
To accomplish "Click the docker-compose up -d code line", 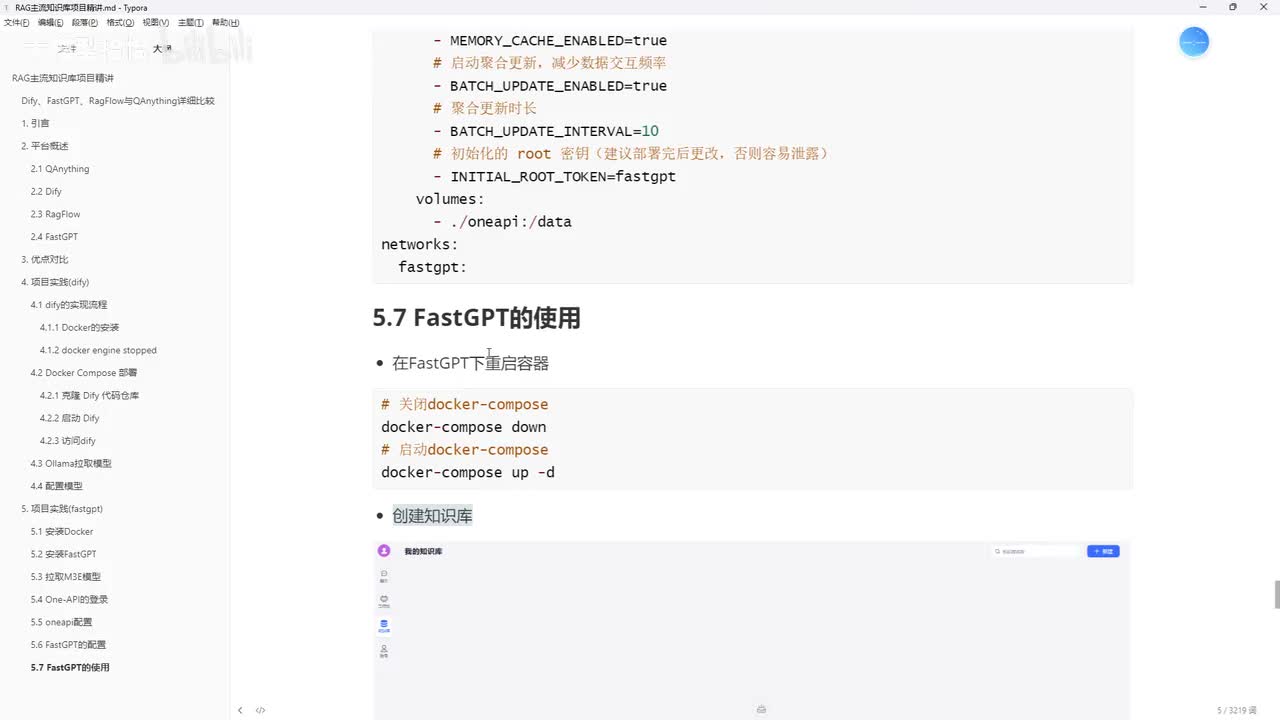I will click(468, 472).
